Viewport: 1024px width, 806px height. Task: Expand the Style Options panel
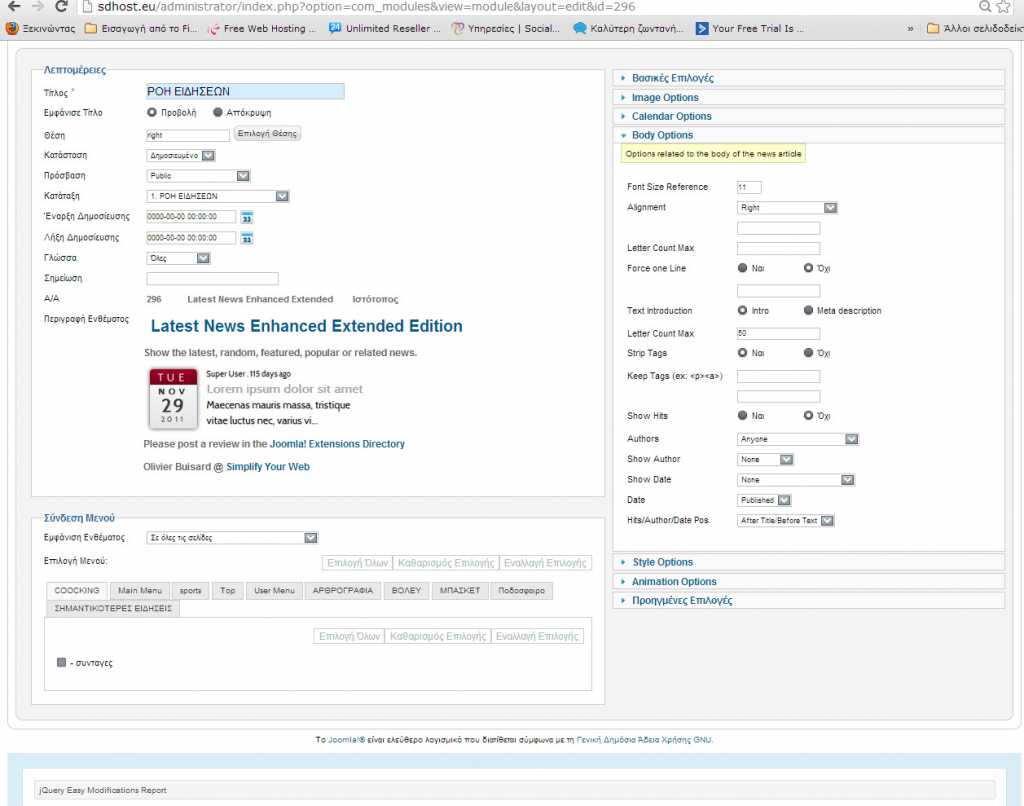pyautogui.click(x=662, y=562)
